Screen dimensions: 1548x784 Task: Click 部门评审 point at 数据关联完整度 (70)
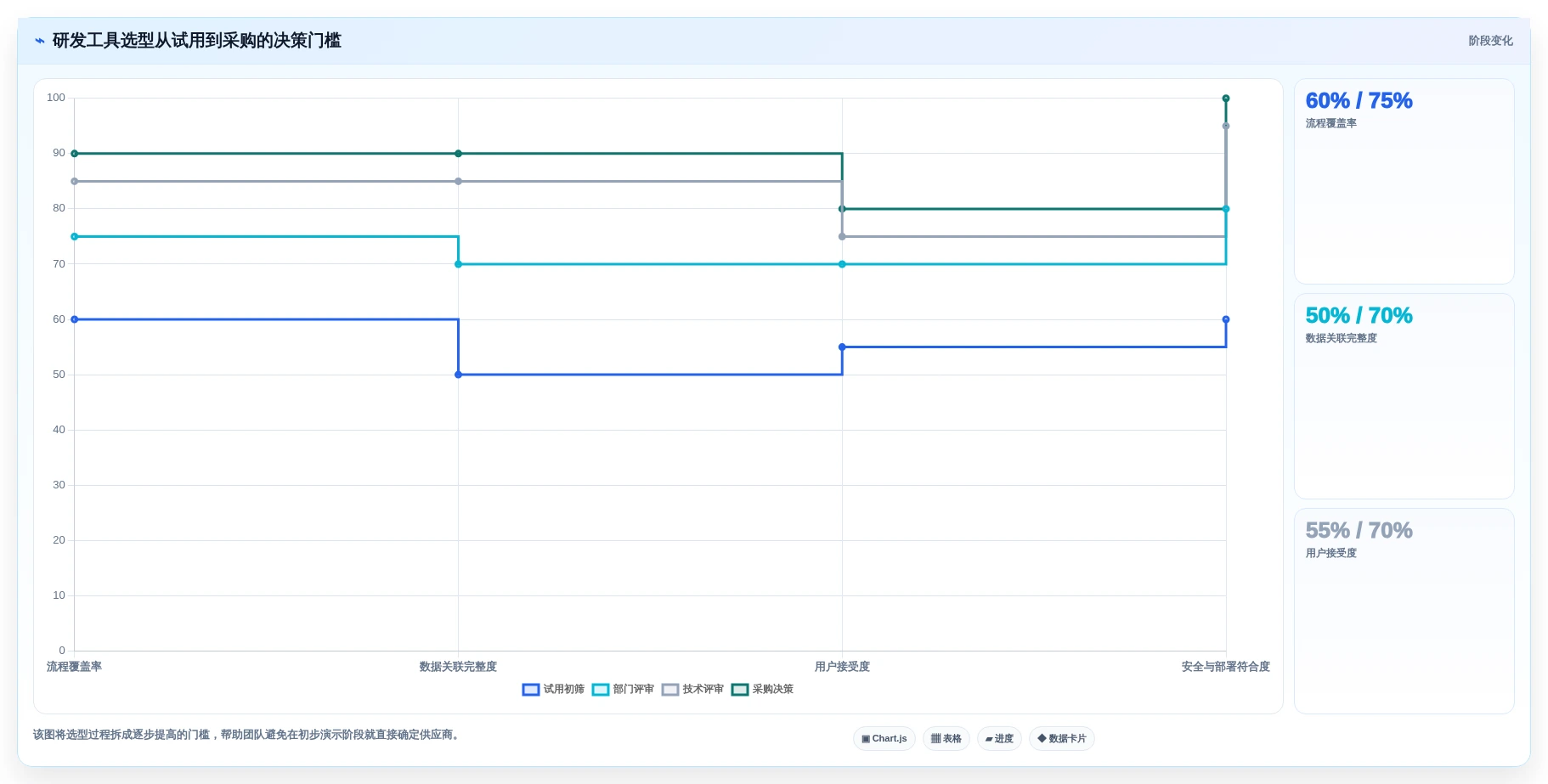(459, 264)
